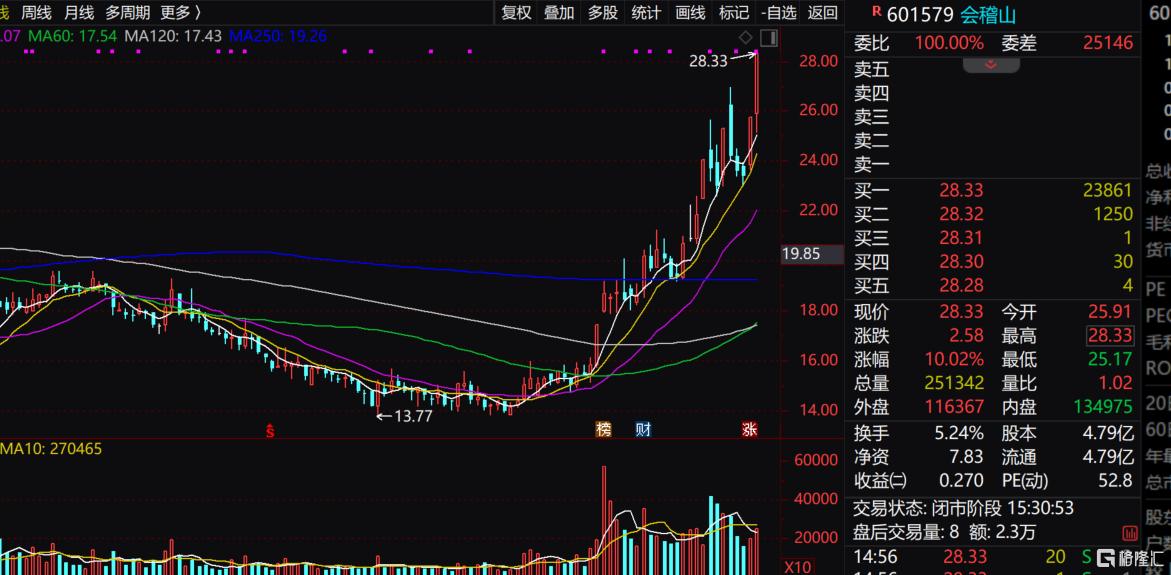Click the 交易状态 闭市阶段 status line
This screenshot has width=1171, height=575.
(963, 509)
